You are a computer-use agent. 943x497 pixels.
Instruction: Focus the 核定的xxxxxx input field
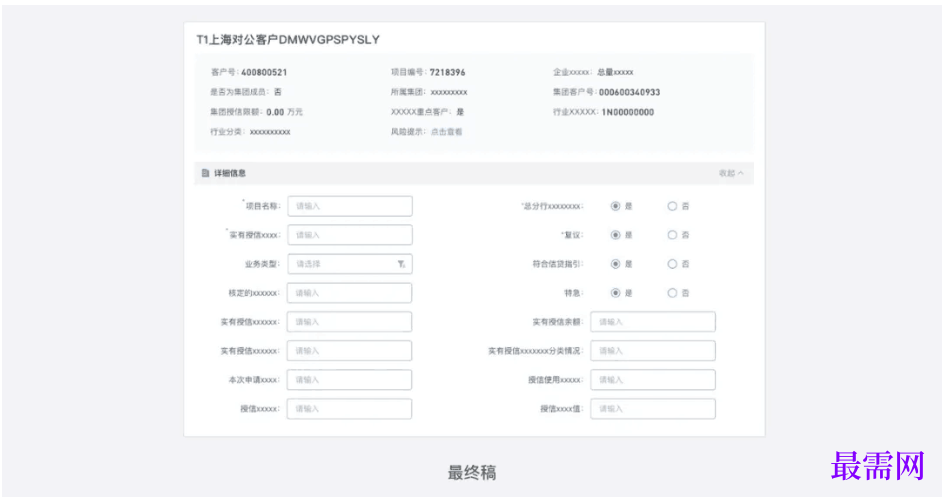click(x=349, y=293)
